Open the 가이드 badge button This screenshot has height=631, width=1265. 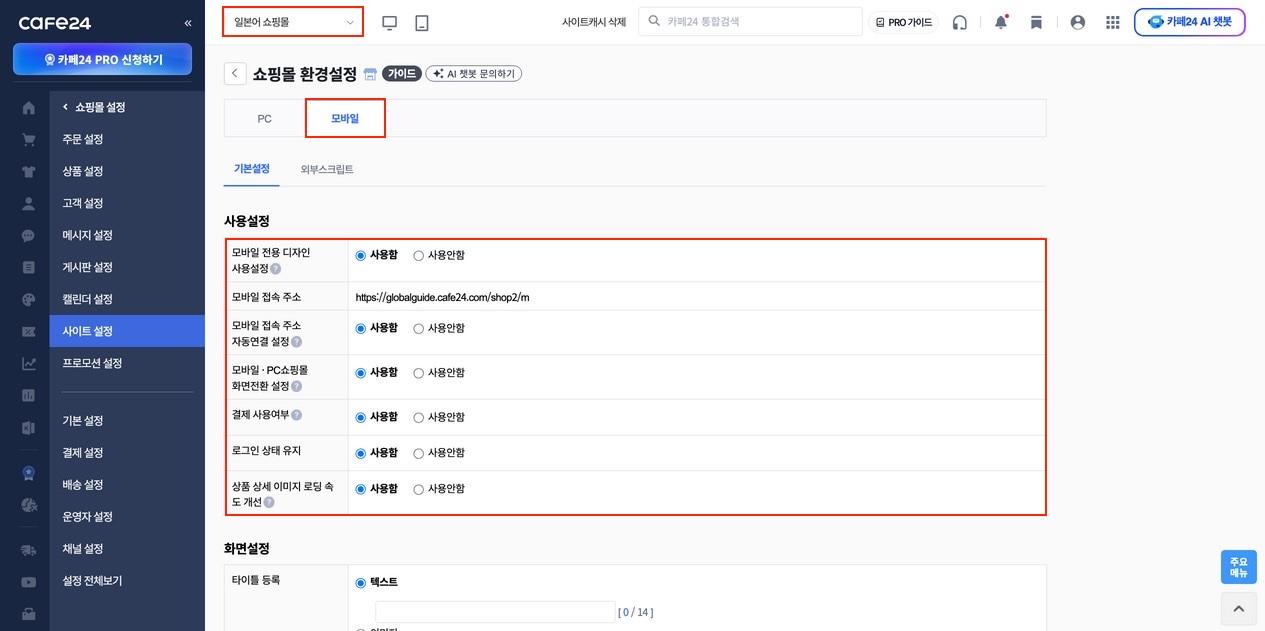click(402, 74)
